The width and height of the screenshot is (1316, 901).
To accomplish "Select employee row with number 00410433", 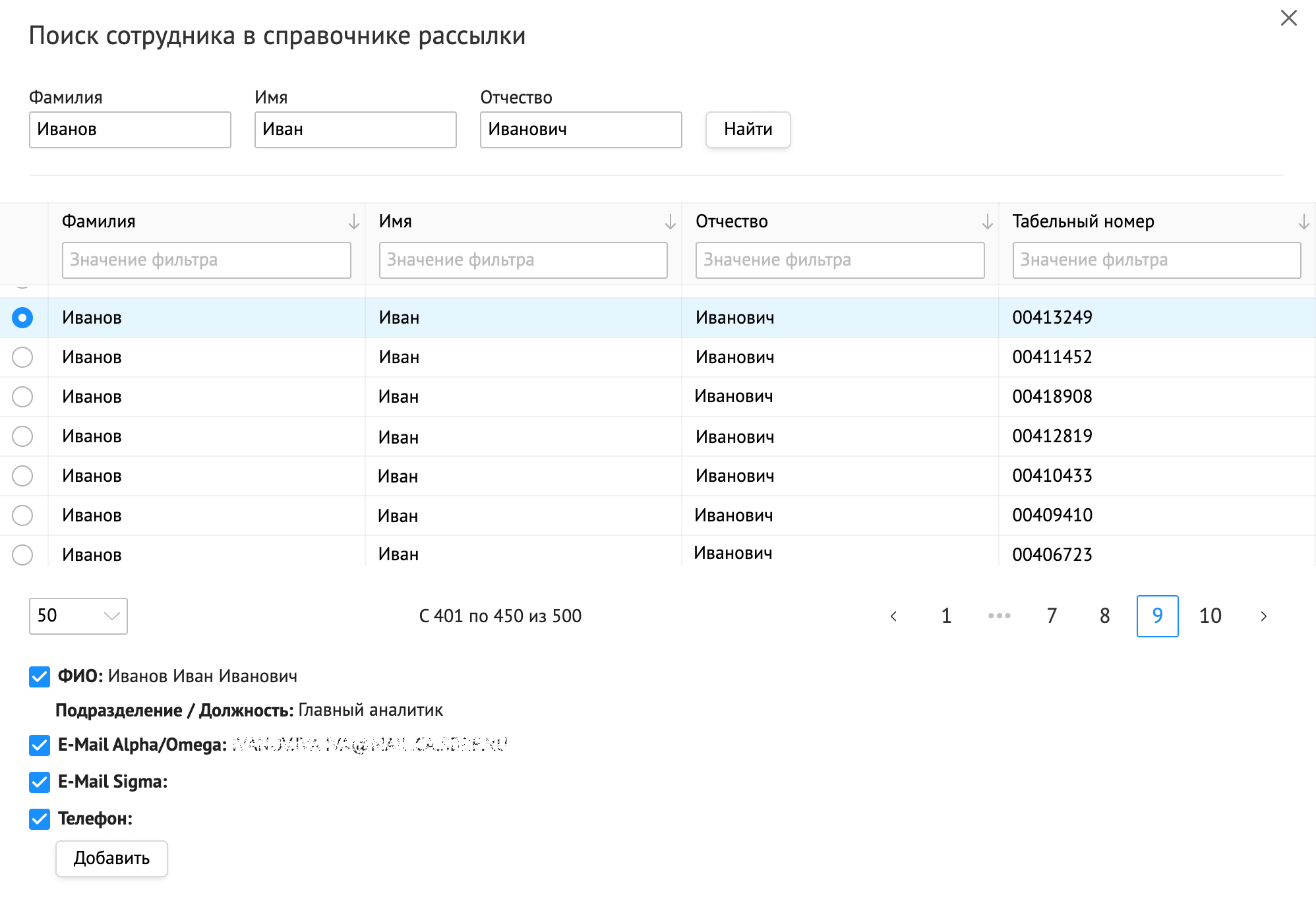I will coord(22,476).
